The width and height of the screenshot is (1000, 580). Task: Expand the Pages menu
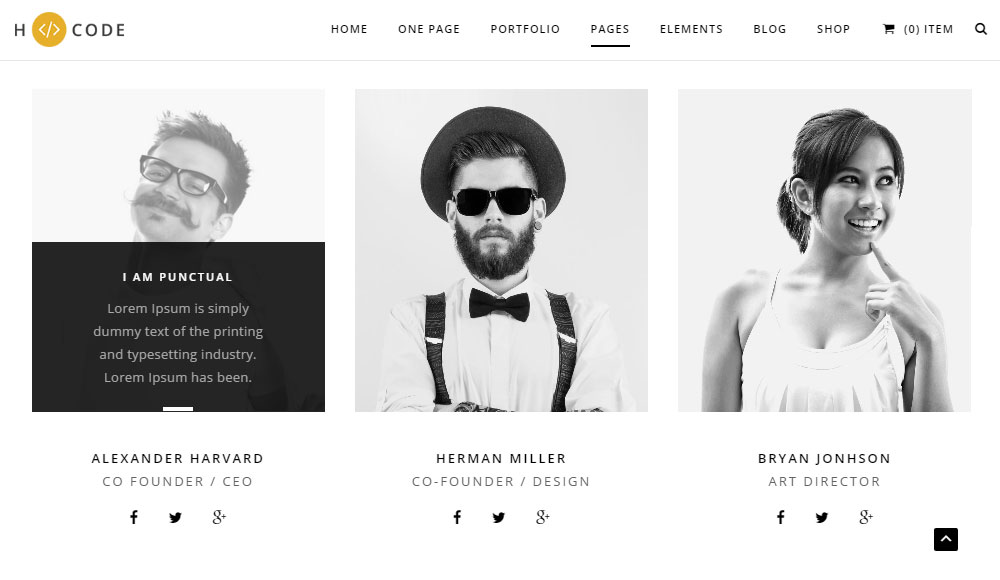tap(610, 29)
